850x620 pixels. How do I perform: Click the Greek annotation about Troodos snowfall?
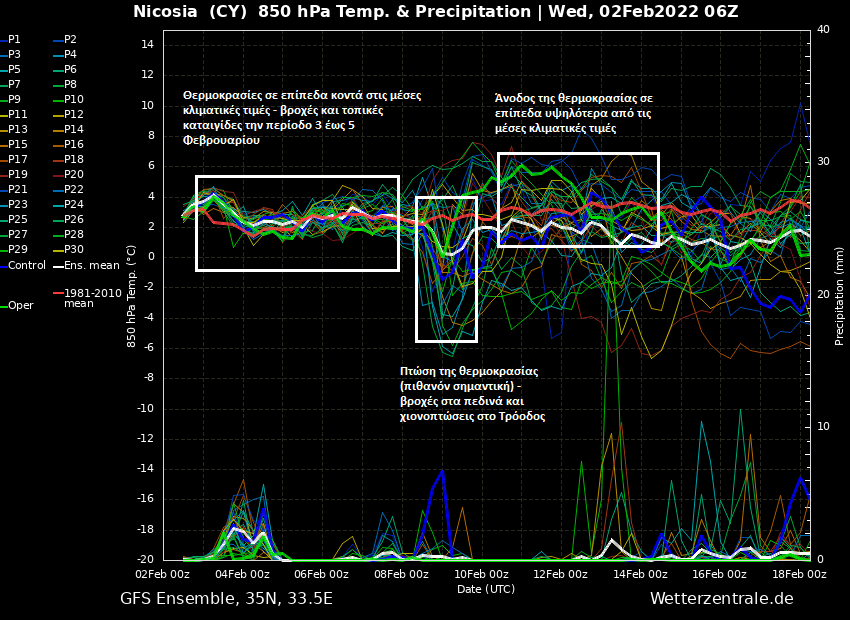point(472,393)
